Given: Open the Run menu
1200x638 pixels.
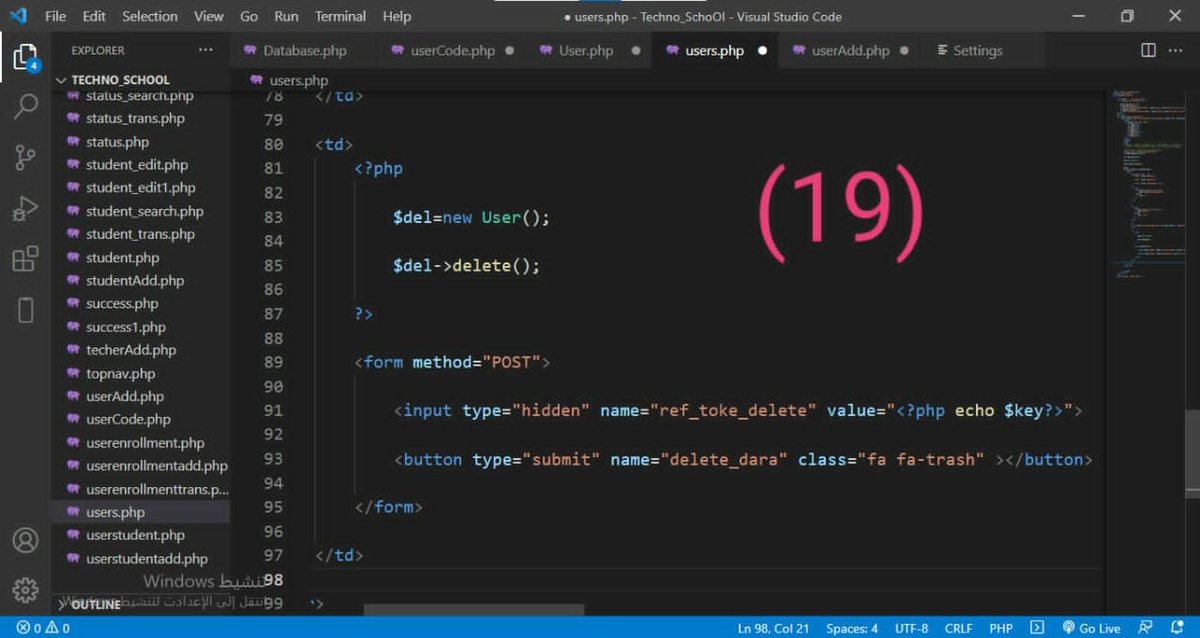Looking at the screenshot, I should click(x=286, y=16).
